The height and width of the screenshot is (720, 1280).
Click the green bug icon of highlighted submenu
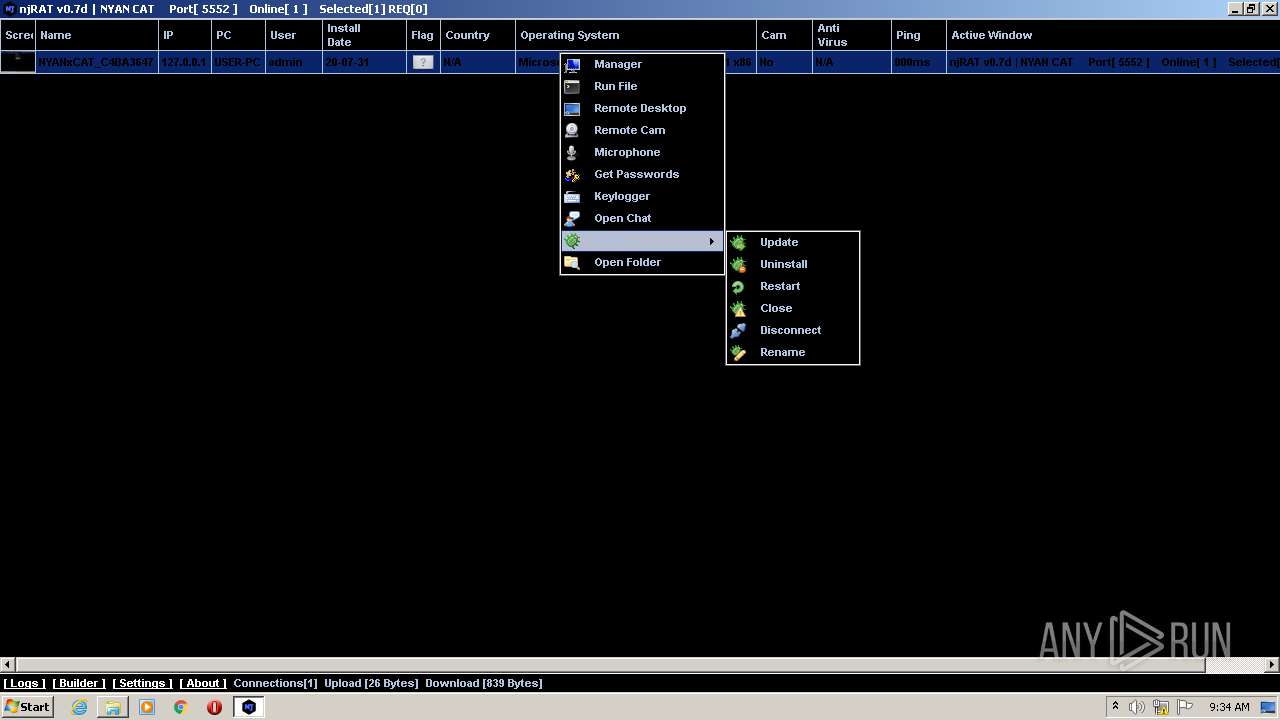click(x=572, y=241)
